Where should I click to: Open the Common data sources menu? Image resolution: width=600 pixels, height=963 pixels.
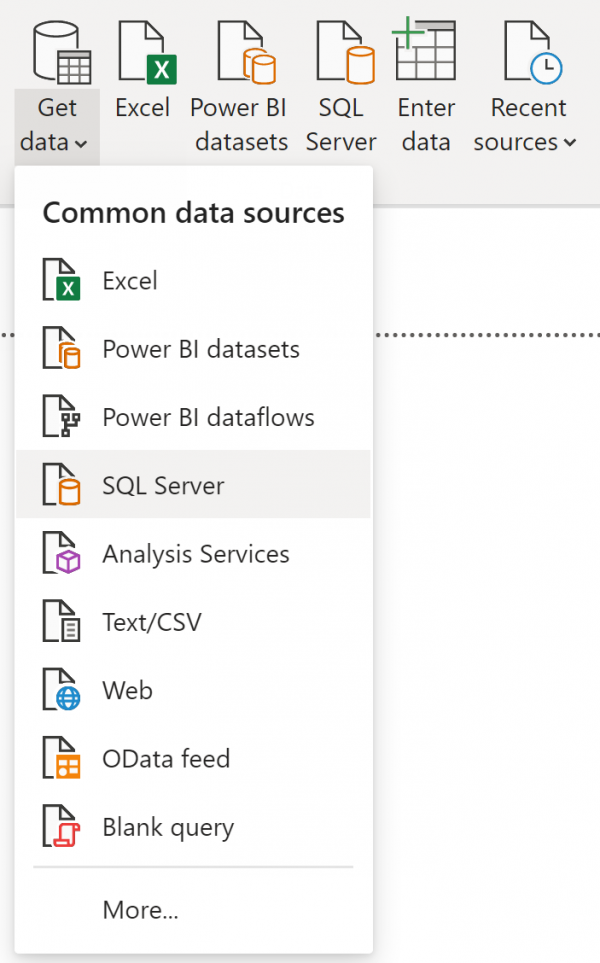tap(193, 212)
